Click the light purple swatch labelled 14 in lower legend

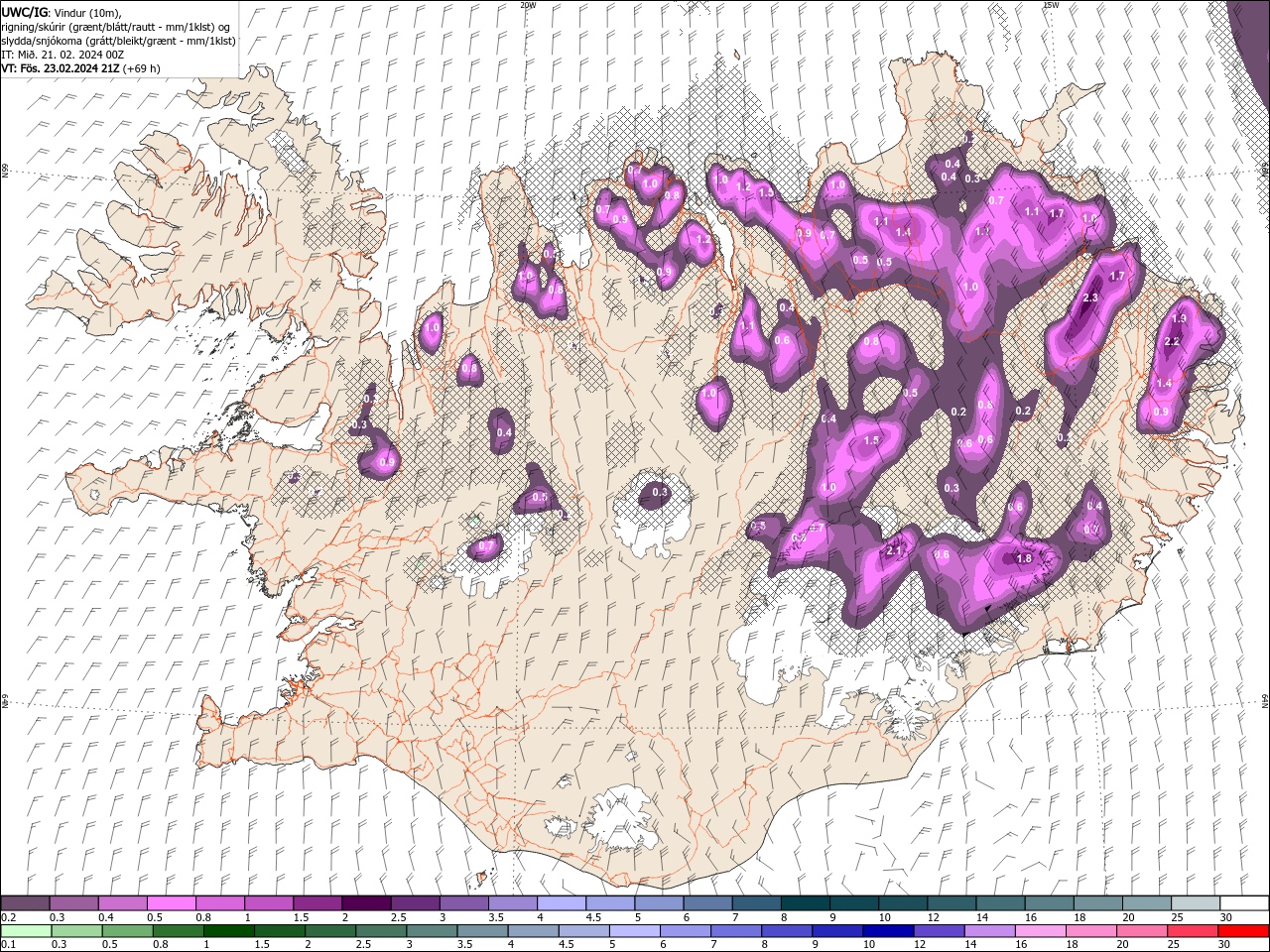[988, 931]
